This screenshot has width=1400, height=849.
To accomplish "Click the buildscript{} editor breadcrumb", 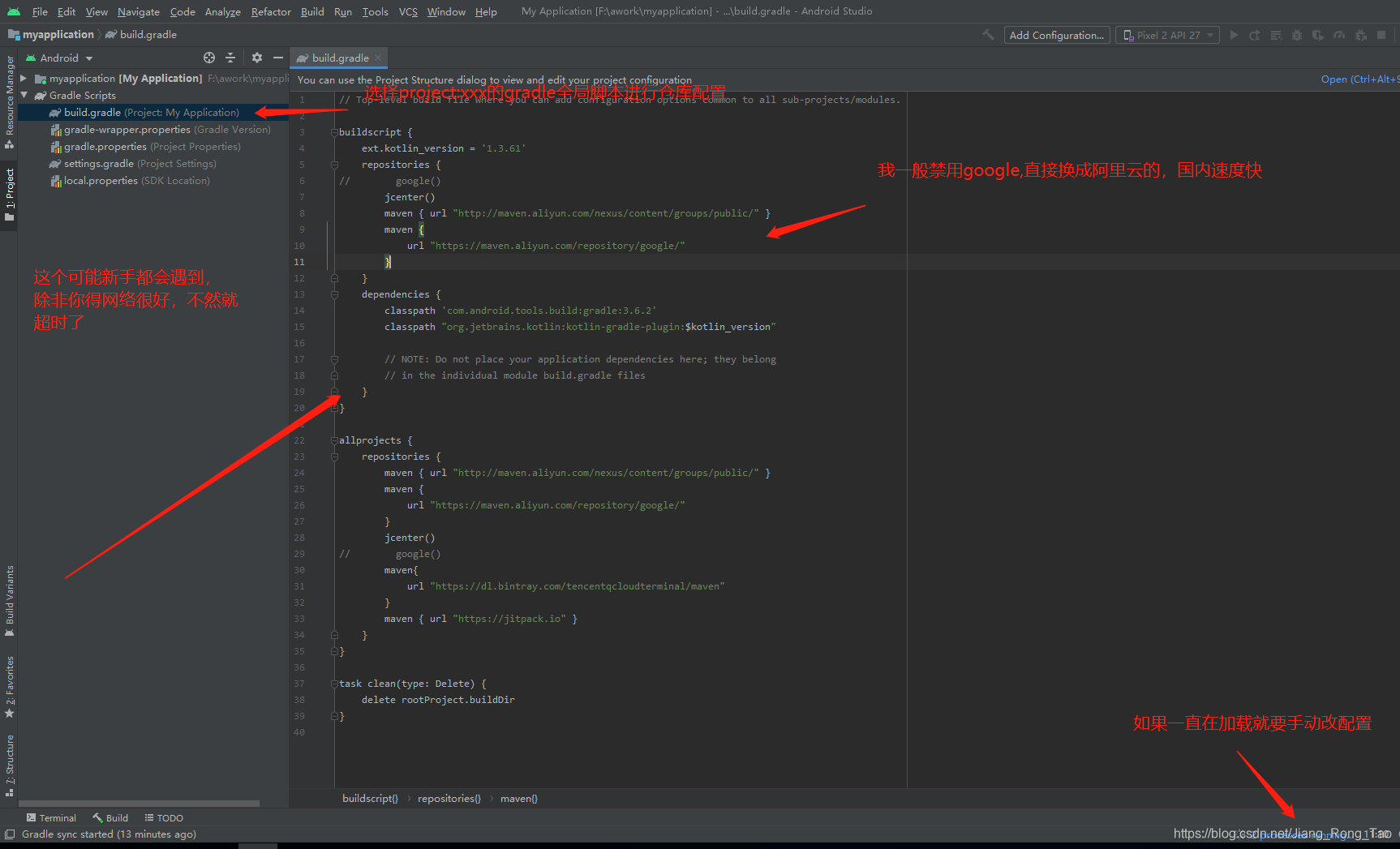I will pyautogui.click(x=370, y=799).
